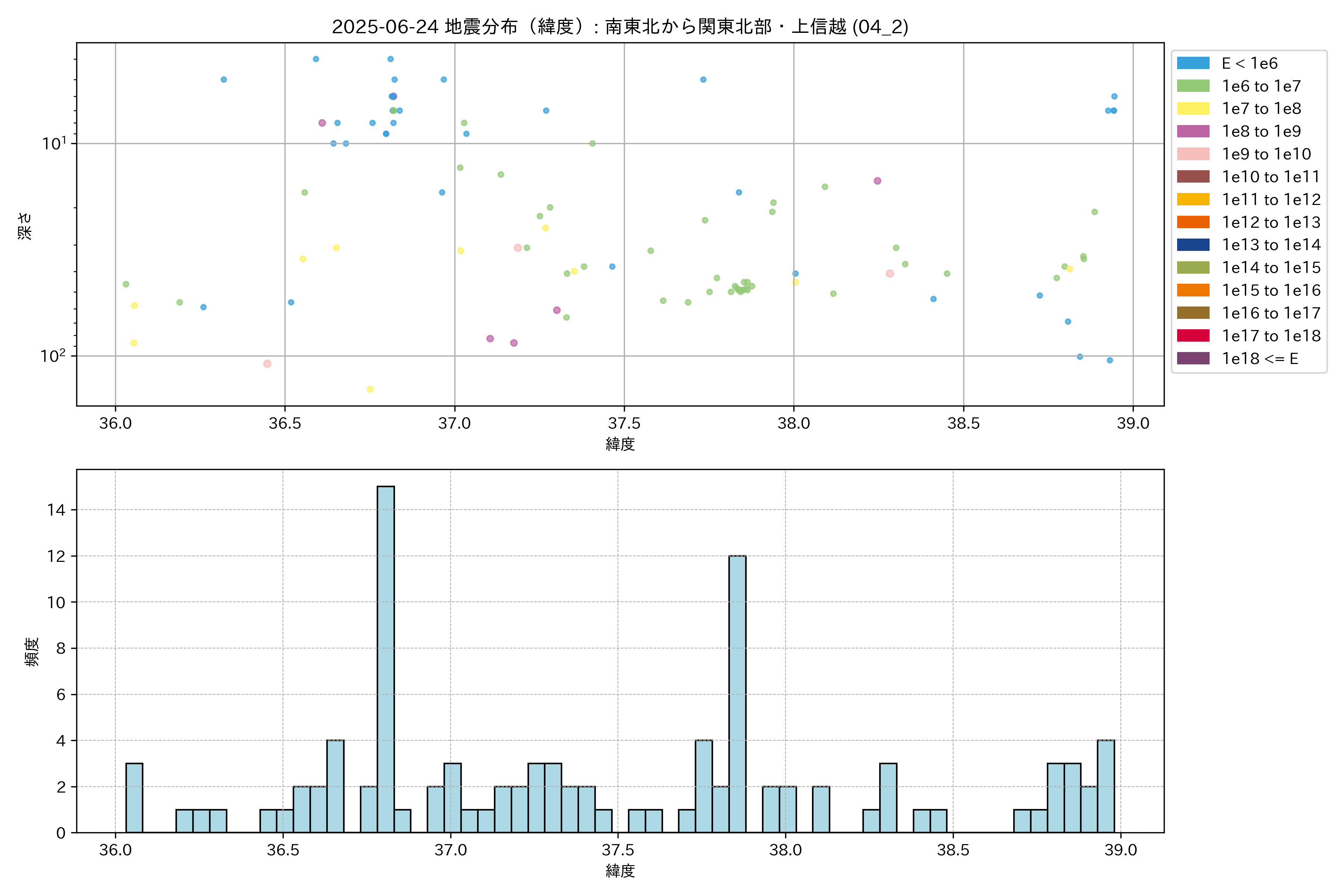Click the pink 1e9 to 1e10 legend swatch

[x=1192, y=154]
